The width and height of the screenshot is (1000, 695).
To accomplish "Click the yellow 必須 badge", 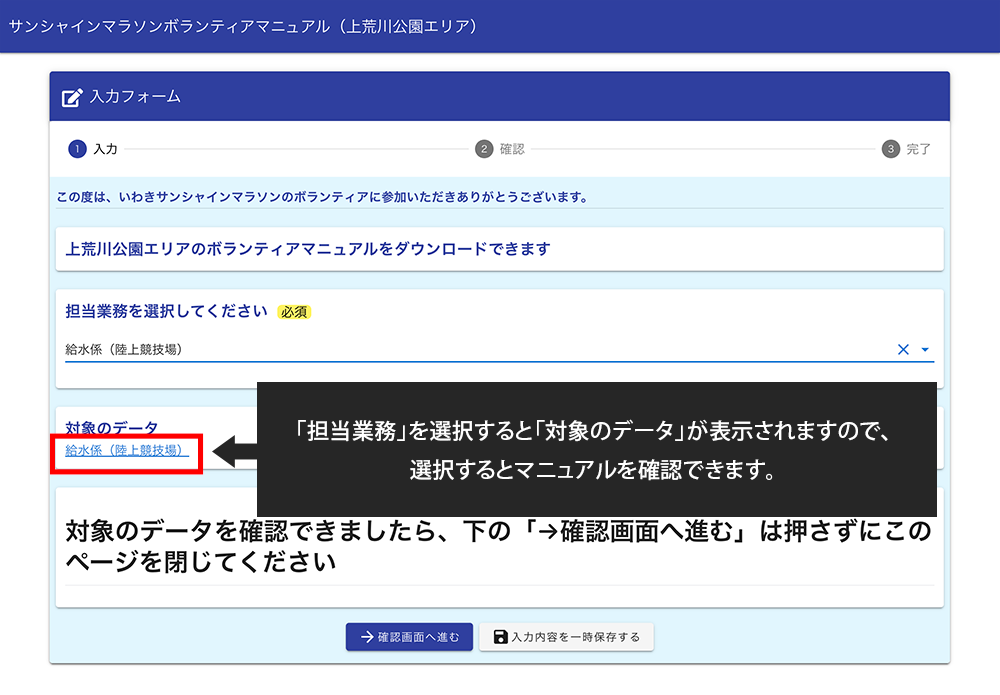I will [295, 312].
